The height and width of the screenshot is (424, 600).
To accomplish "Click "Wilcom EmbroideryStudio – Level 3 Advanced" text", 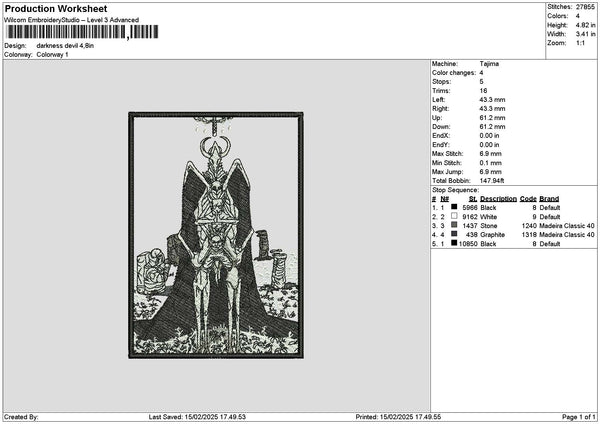I will click(x=72, y=20).
